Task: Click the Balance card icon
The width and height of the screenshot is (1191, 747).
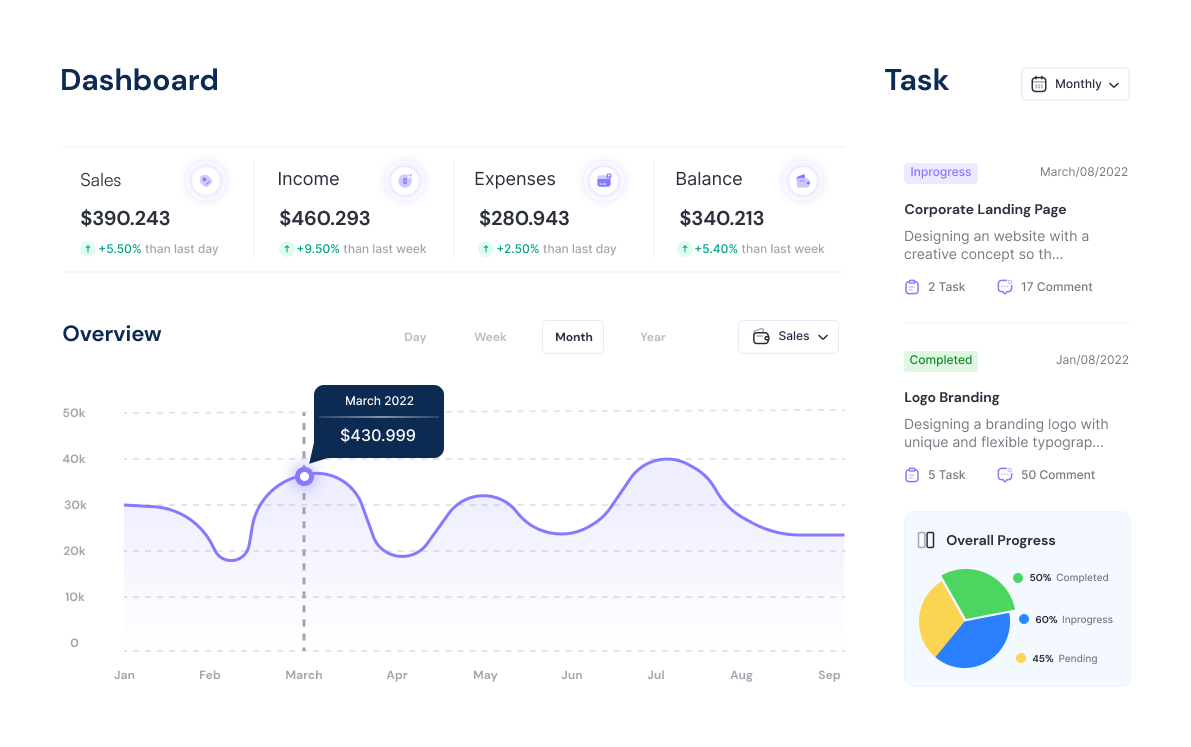Action: point(803,181)
